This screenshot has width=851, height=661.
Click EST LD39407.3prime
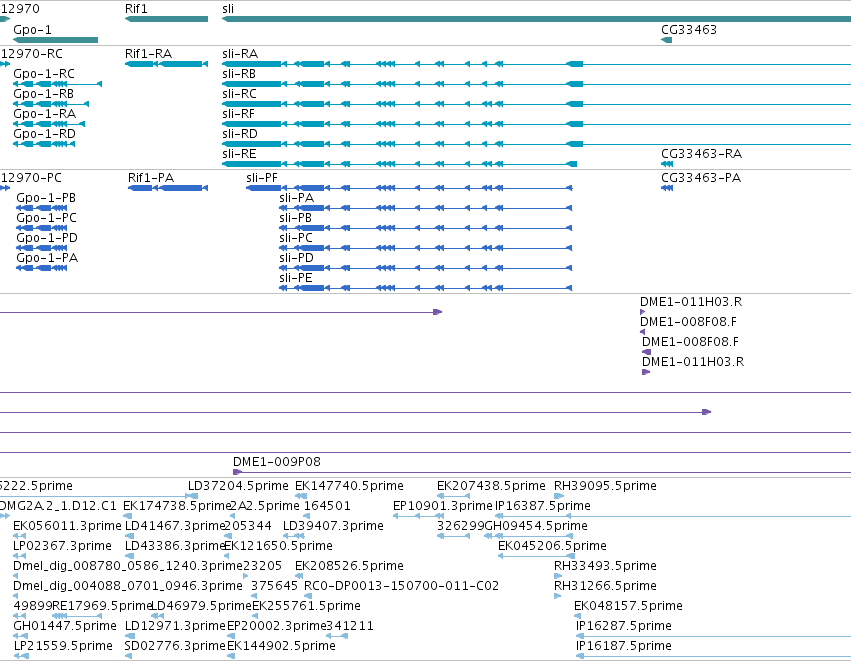[333, 526]
